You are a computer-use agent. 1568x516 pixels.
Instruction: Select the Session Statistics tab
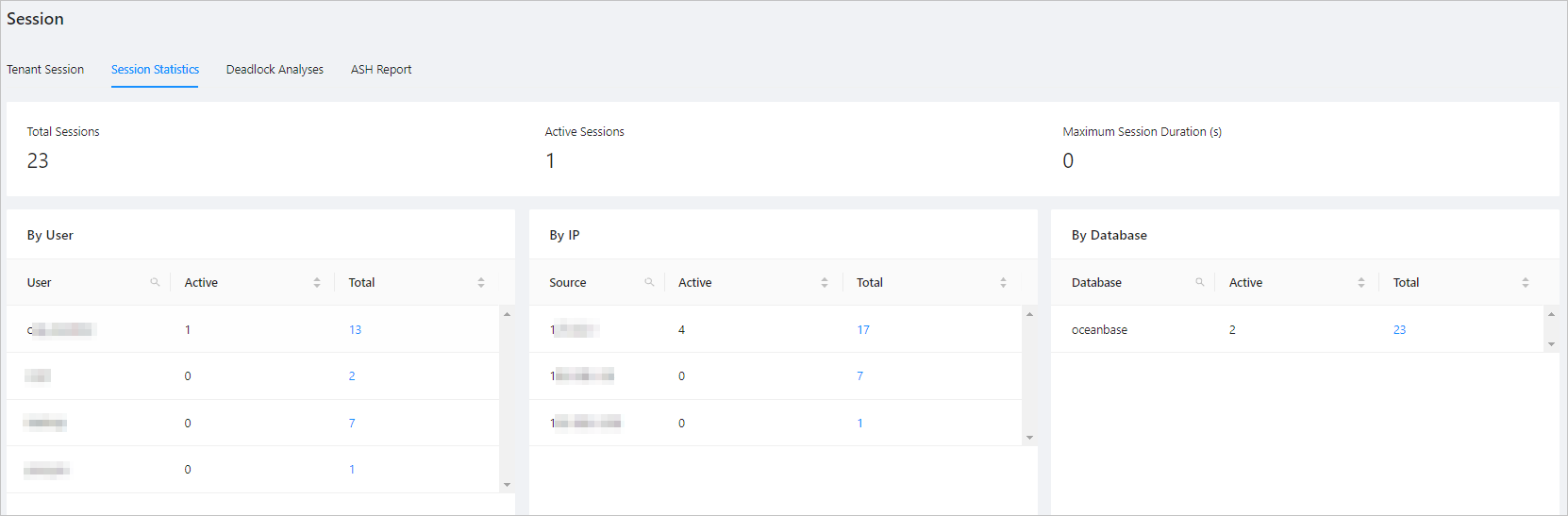tap(155, 70)
